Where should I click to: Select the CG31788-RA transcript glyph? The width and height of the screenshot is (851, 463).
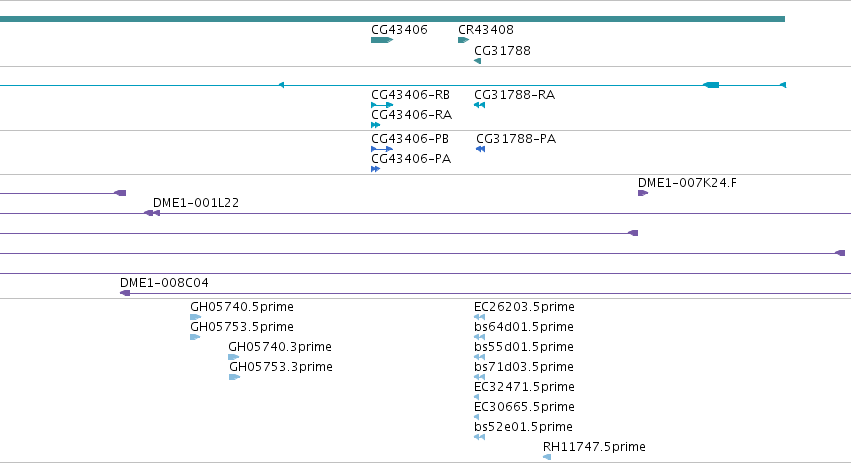pos(480,105)
